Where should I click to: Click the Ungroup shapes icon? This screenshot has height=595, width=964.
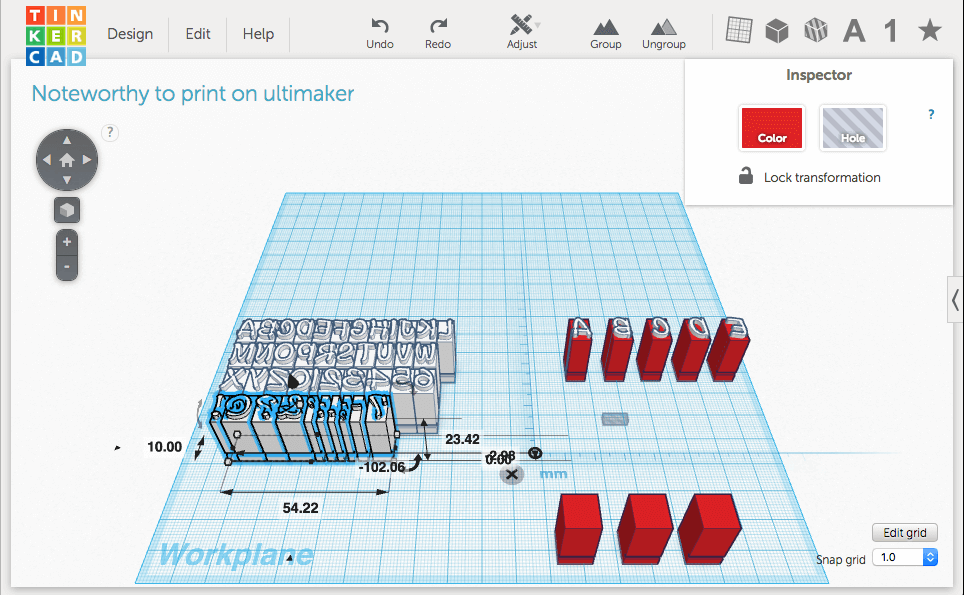(x=663, y=26)
